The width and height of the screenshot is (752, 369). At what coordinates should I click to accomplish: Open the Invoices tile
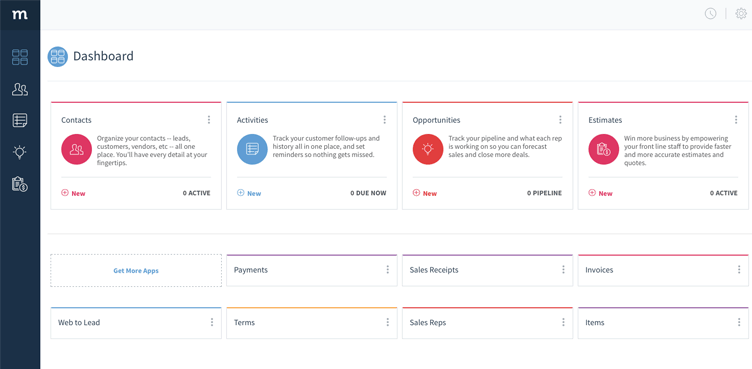tap(663, 270)
